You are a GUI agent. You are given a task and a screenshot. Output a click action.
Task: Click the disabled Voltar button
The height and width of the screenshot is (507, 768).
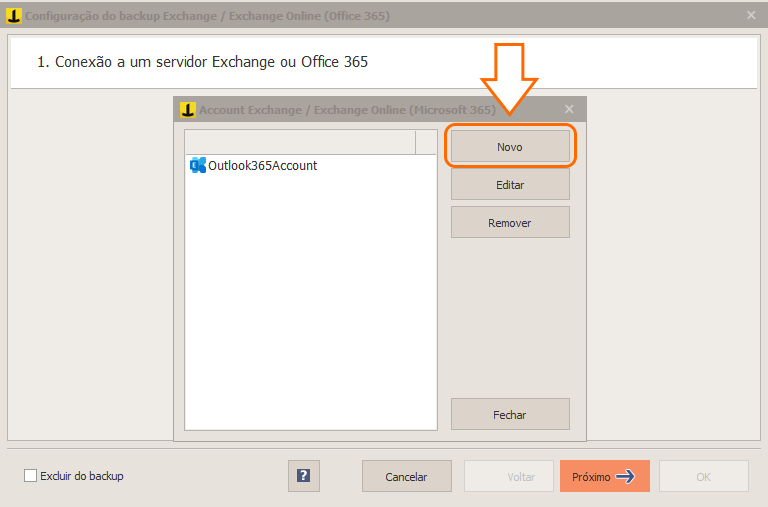(508, 476)
